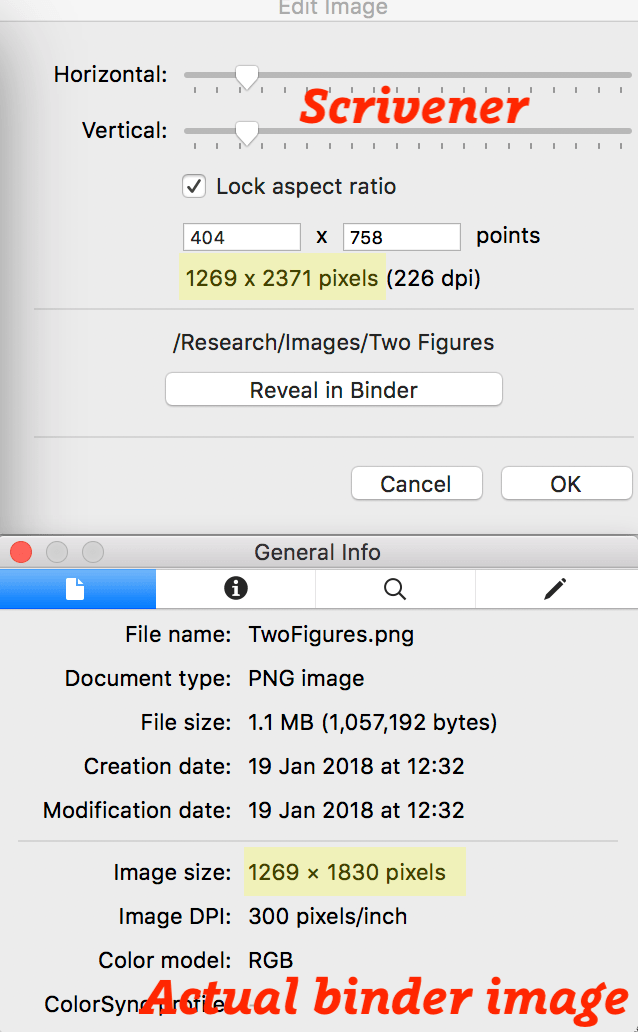Click the height field showing 758
The width and height of the screenshot is (638, 1032).
coord(402,237)
